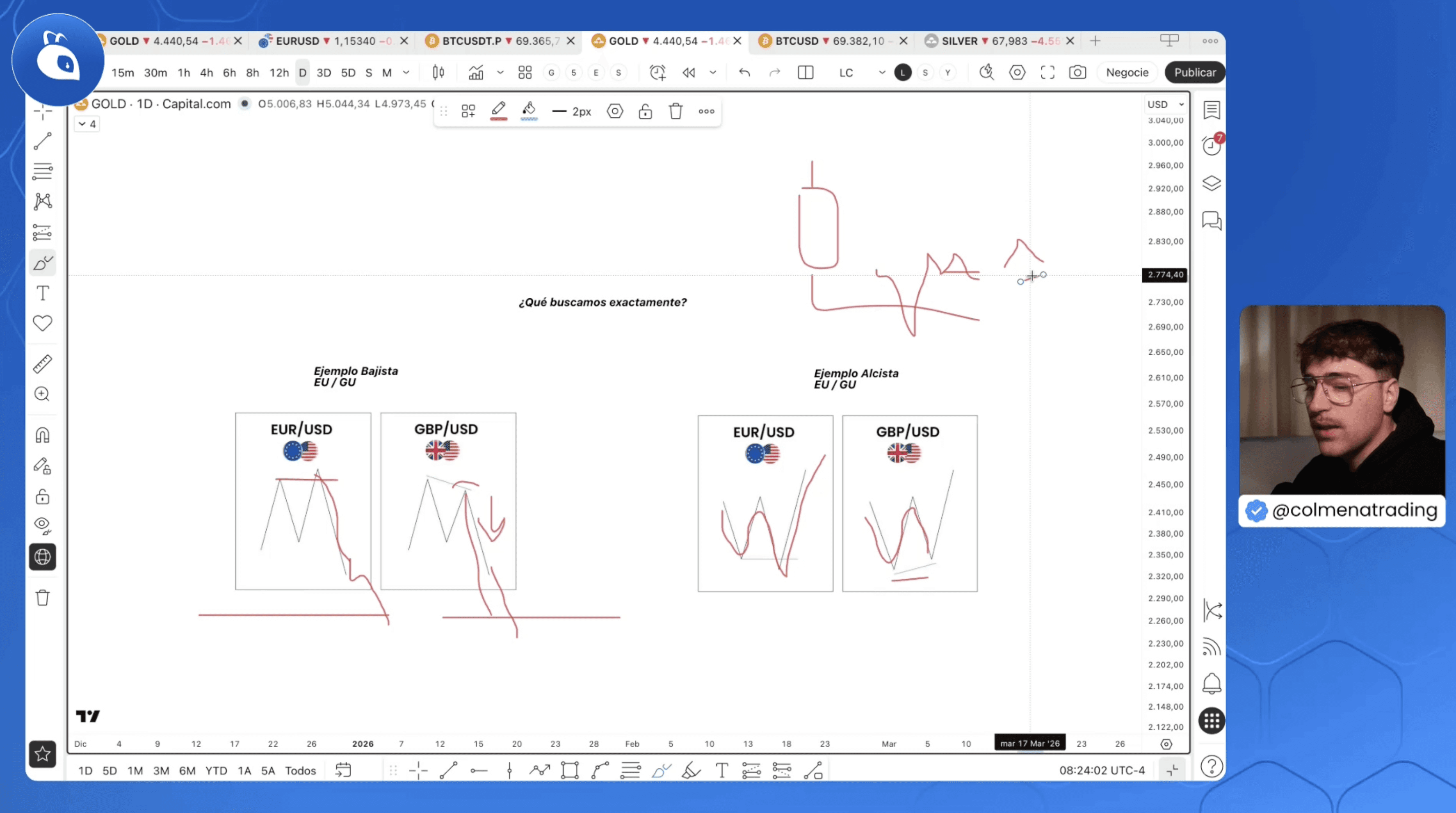
Task: Open the red line color picker
Action: pos(498,111)
